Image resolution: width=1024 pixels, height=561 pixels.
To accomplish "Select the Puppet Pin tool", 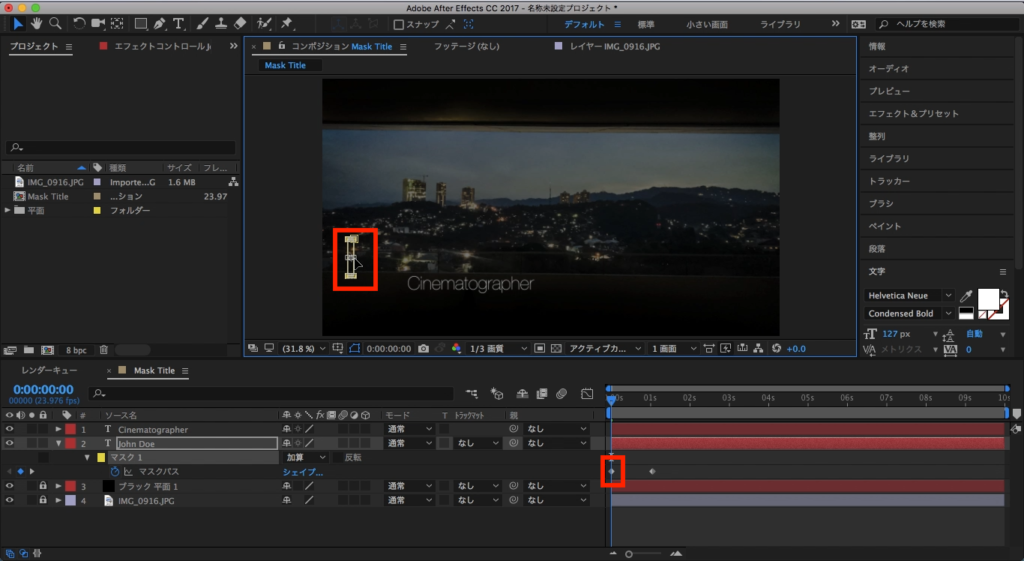I will [288, 23].
